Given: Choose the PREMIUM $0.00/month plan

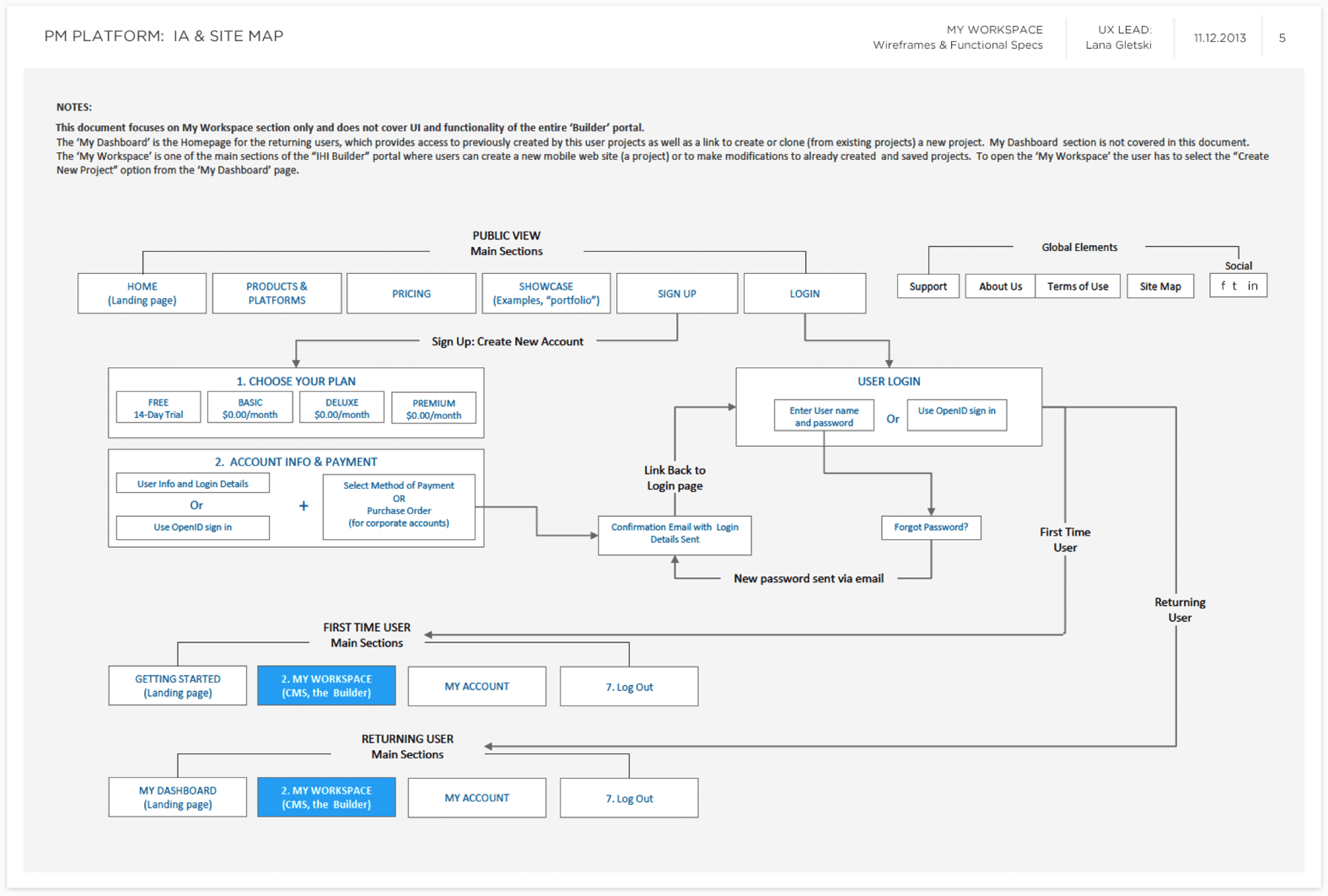Looking at the screenshot, I should [x=433, y=409].
